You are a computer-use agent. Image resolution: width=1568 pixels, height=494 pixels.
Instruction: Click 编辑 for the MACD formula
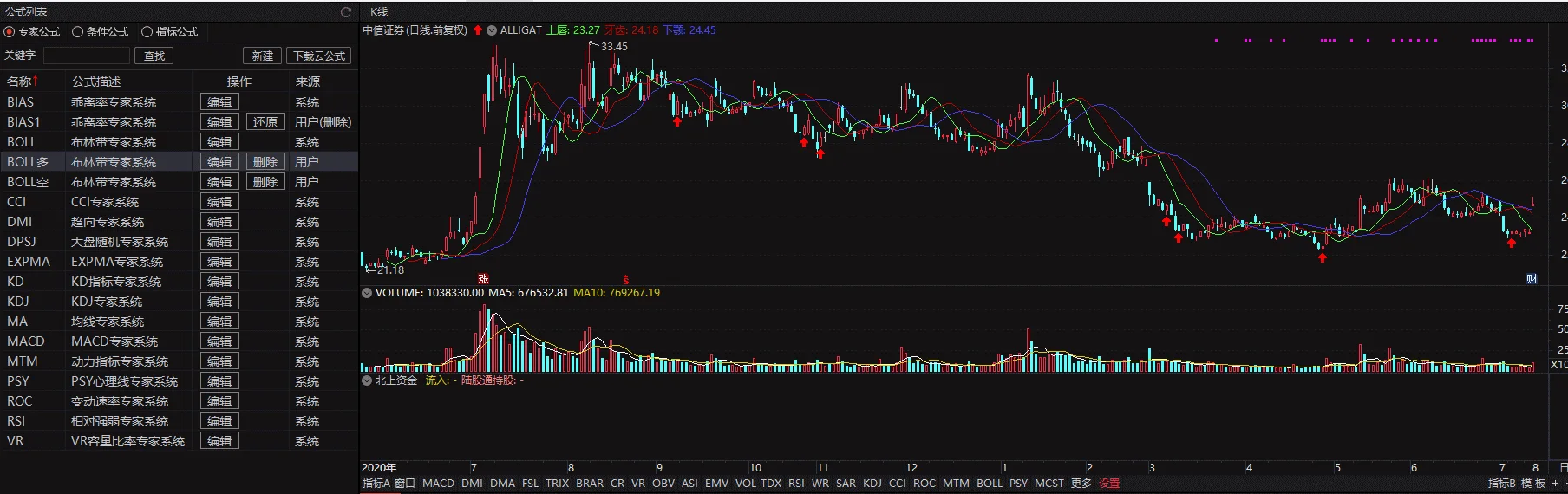click(x=219, y=341)
